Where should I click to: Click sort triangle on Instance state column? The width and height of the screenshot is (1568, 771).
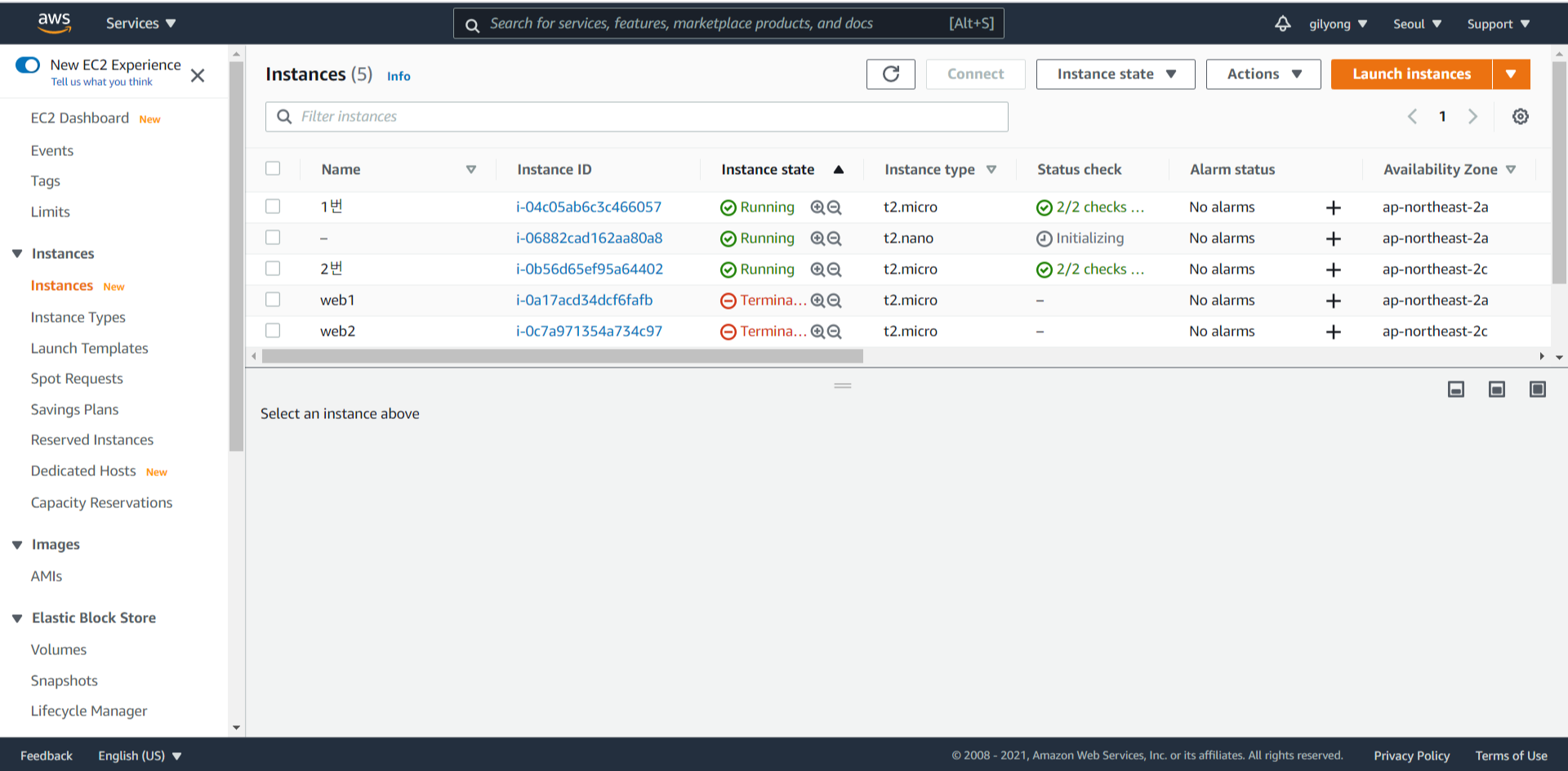pyautogui.click(x=839, y=169)
